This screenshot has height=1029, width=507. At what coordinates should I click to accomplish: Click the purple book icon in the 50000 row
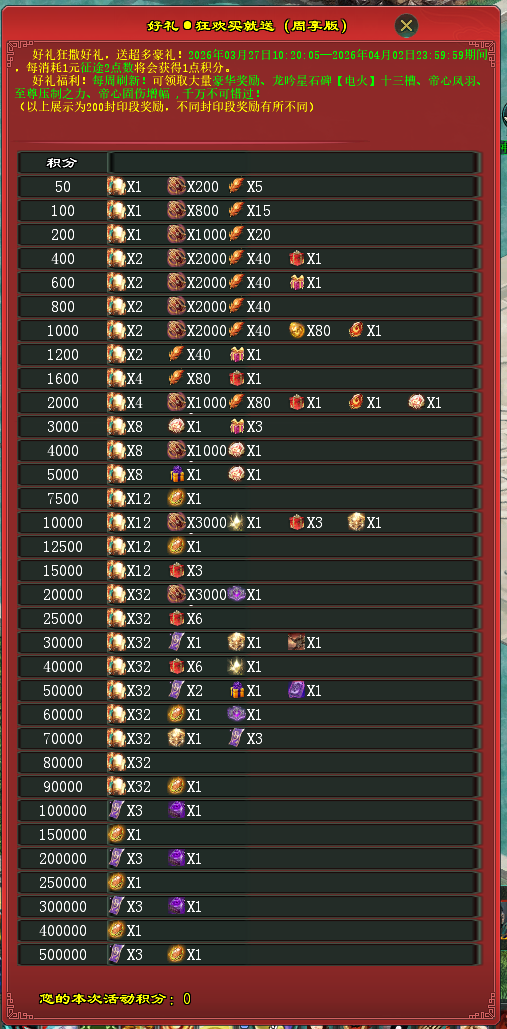click(296, 690)
